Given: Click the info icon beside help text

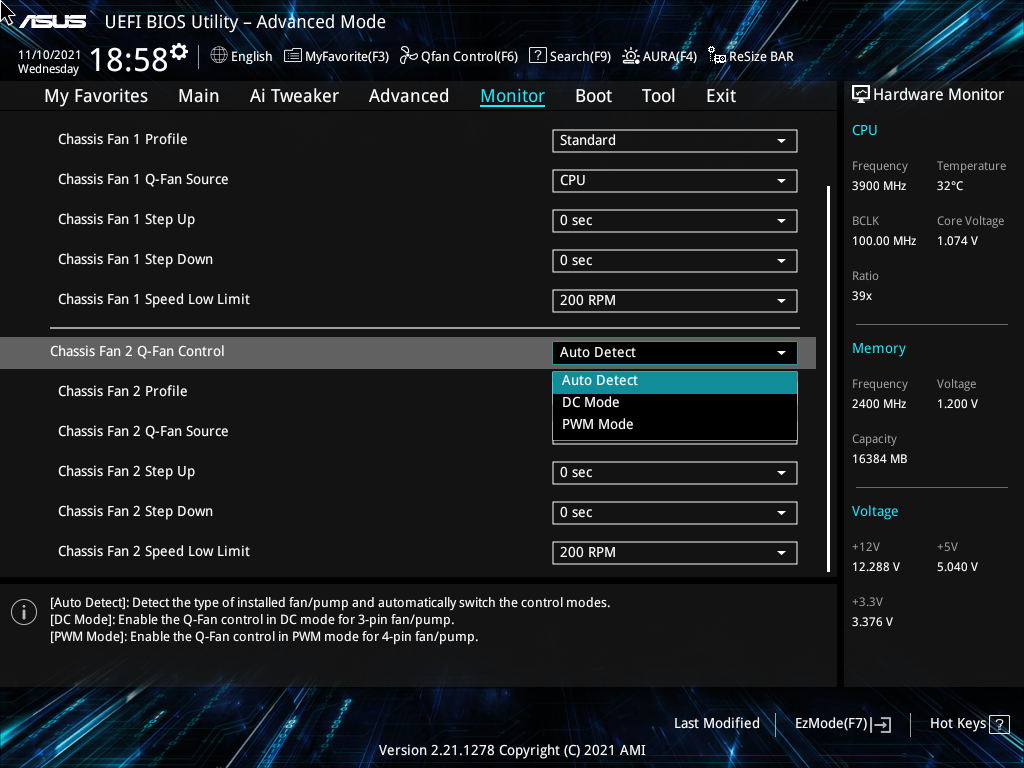Looking at the screenshot, I should (x=24, y=612).
